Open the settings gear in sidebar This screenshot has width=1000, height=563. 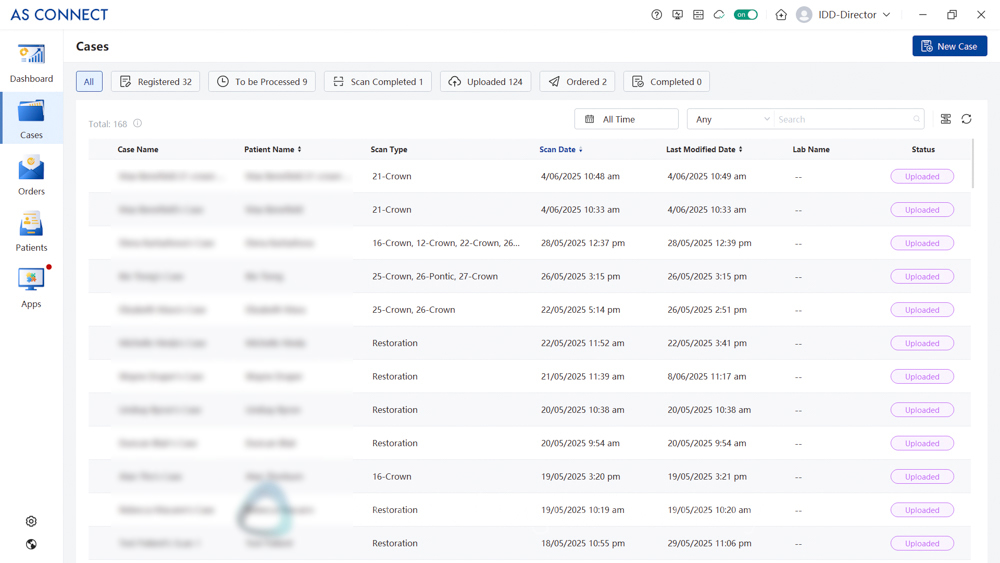coord(31,521)
